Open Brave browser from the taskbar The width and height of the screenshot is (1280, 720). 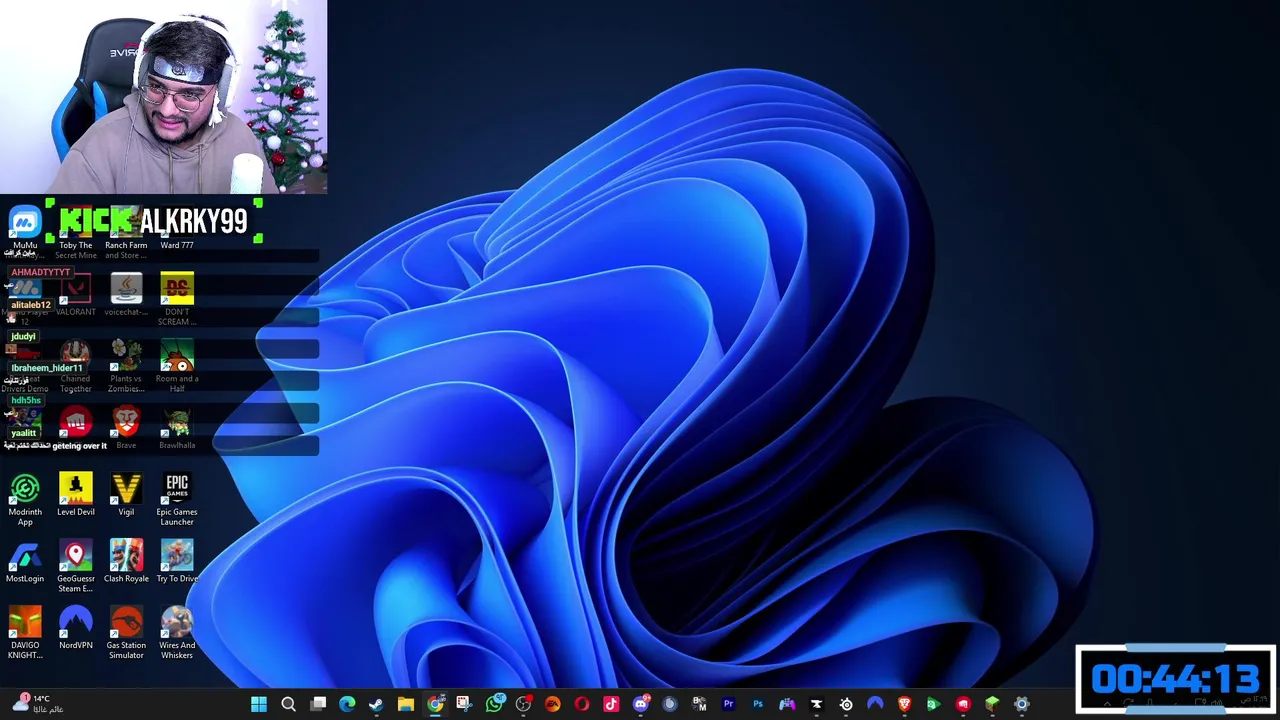coord(904,704)
